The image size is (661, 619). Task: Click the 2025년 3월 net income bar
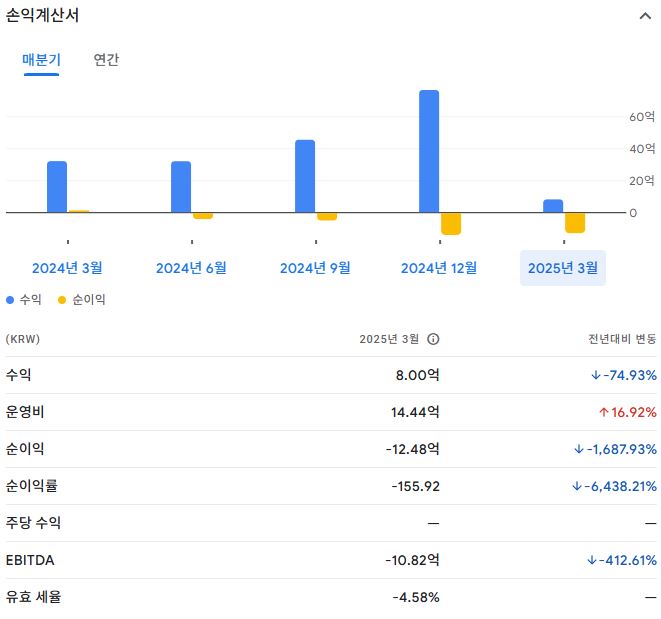coord(575,223)
